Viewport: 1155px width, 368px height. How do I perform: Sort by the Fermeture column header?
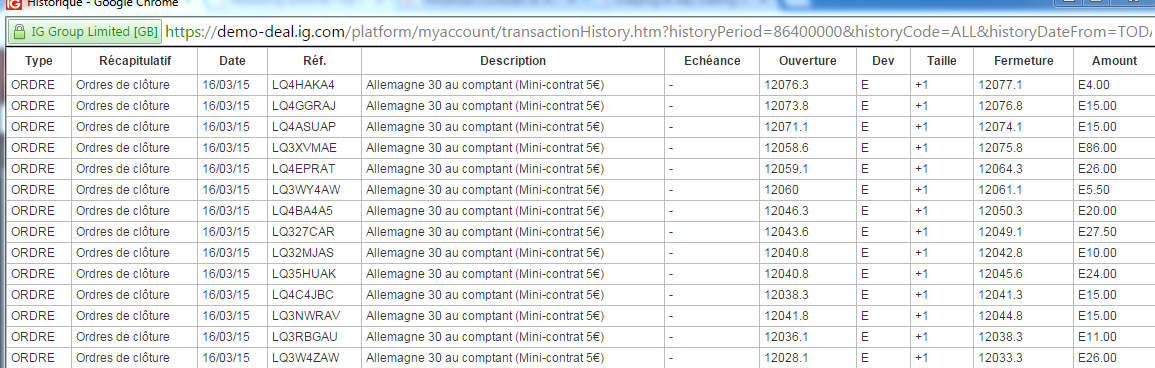[1023, 61]
